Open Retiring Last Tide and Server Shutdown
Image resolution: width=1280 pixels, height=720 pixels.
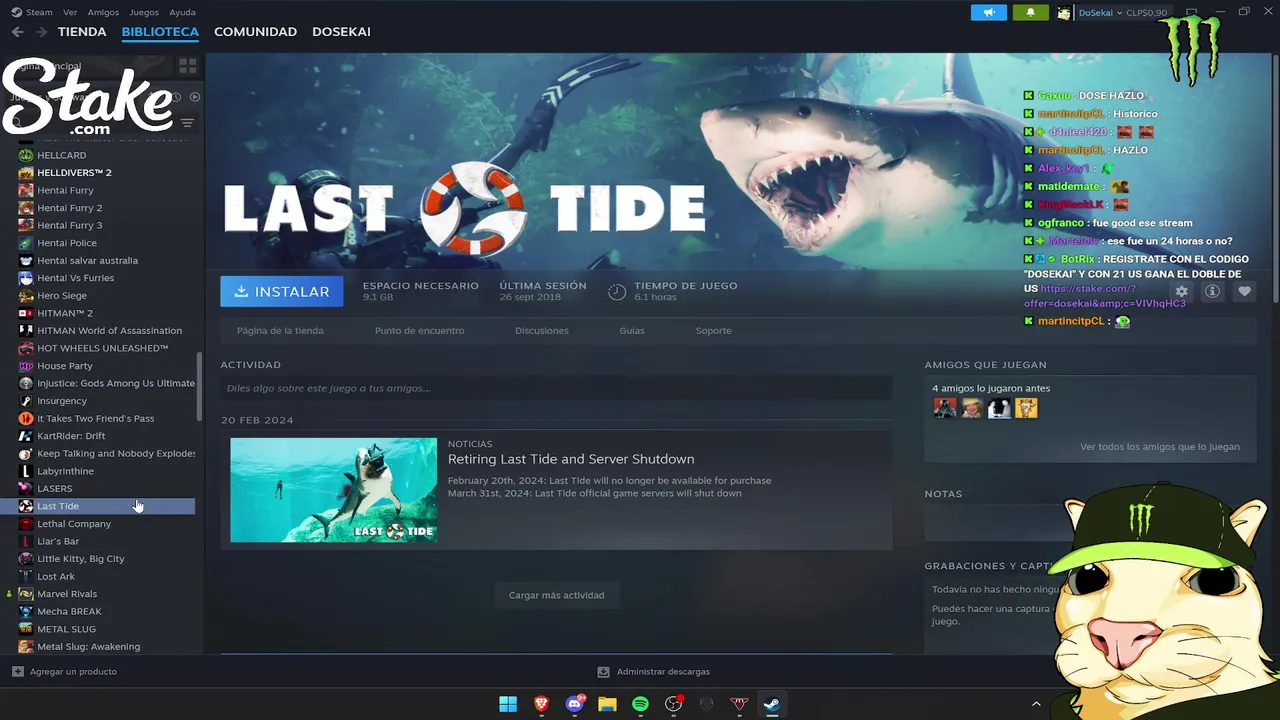tap(571, 459)
